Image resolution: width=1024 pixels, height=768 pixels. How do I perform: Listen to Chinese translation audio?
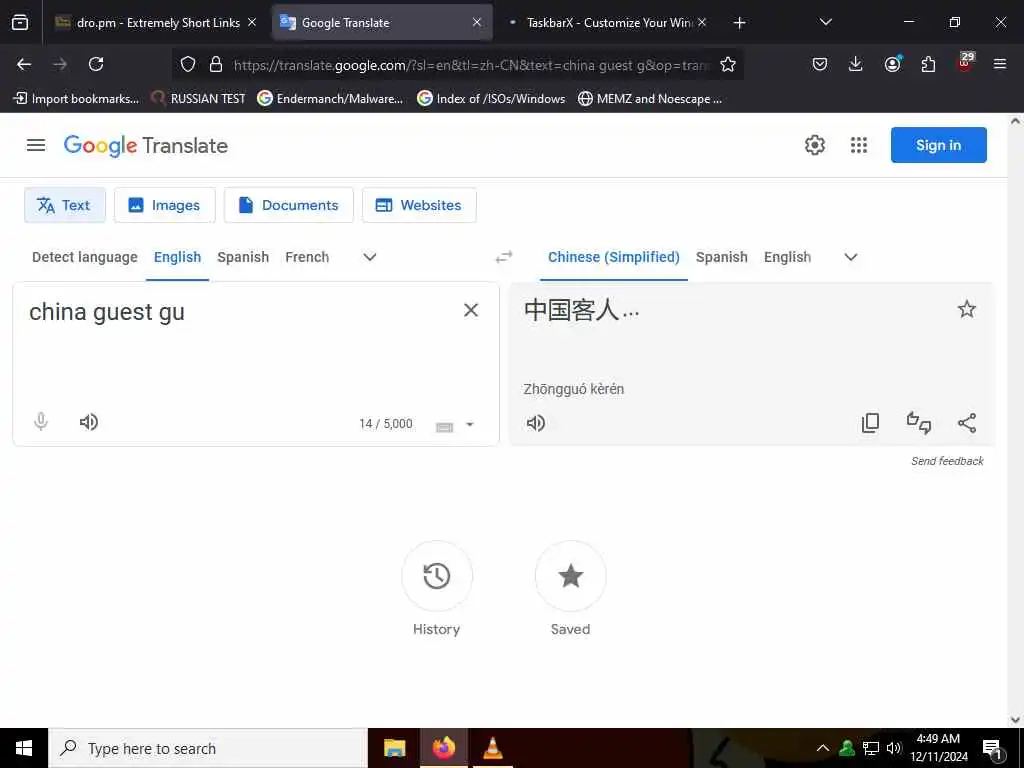point(536,423)
